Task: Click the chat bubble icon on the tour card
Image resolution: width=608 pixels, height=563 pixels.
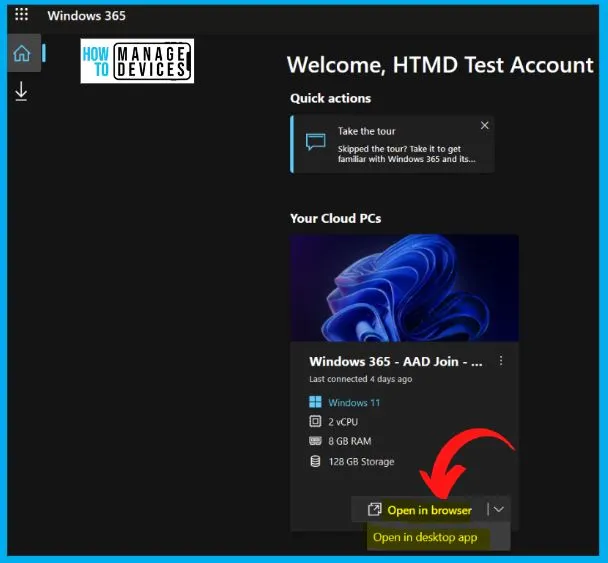Action: coord(316,142)
